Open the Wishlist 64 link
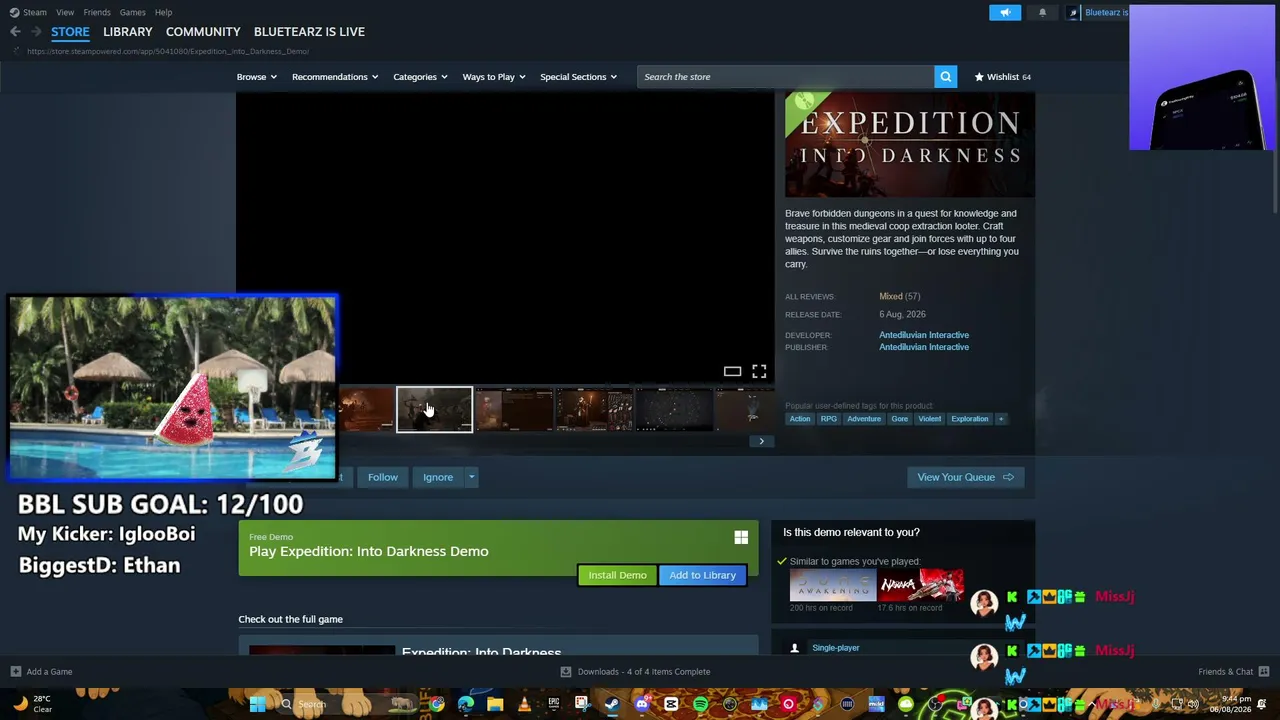Screen dimensions: 1280x720 (x=1002, y=77)
